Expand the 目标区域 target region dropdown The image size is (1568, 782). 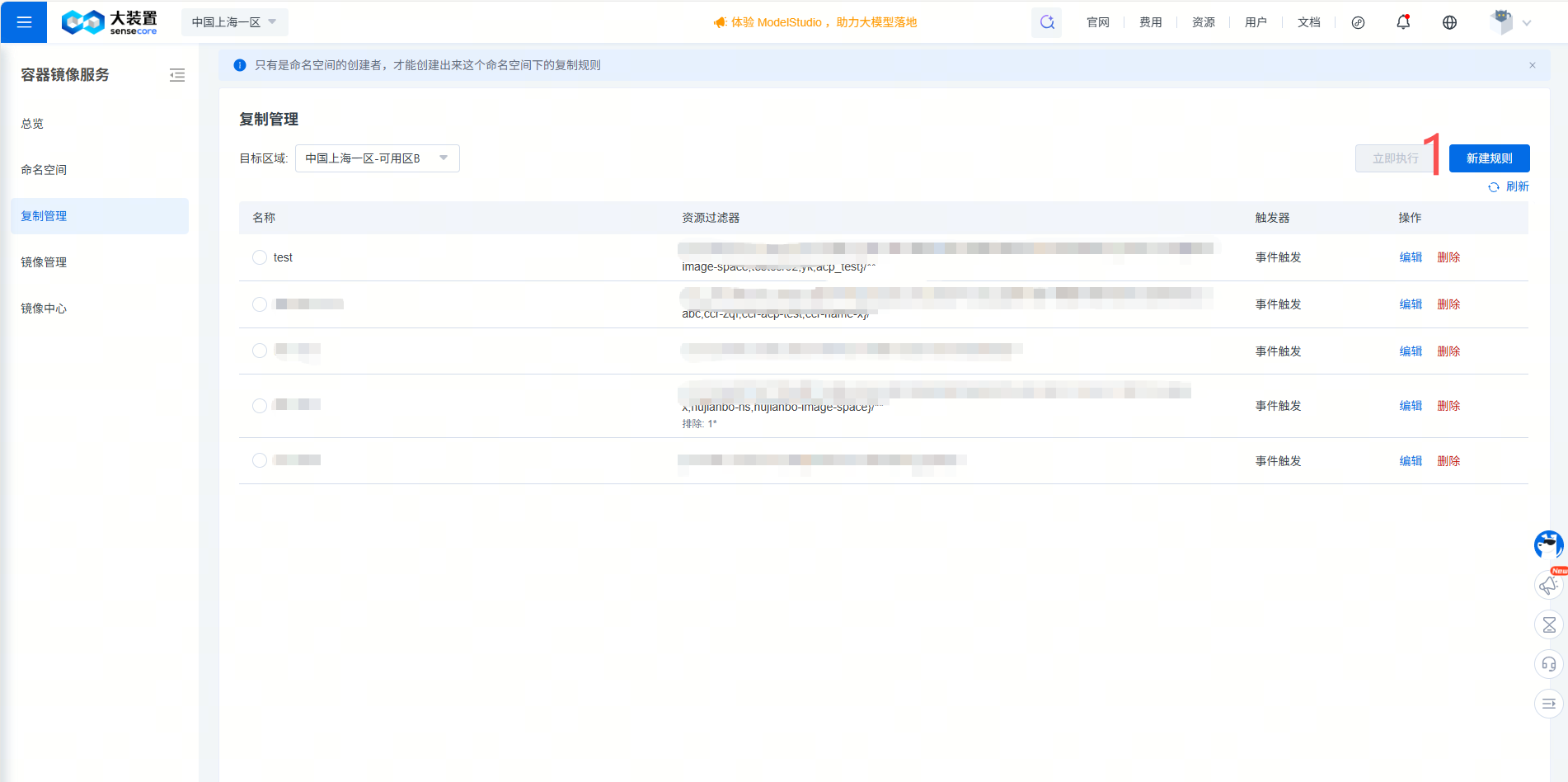377,158
